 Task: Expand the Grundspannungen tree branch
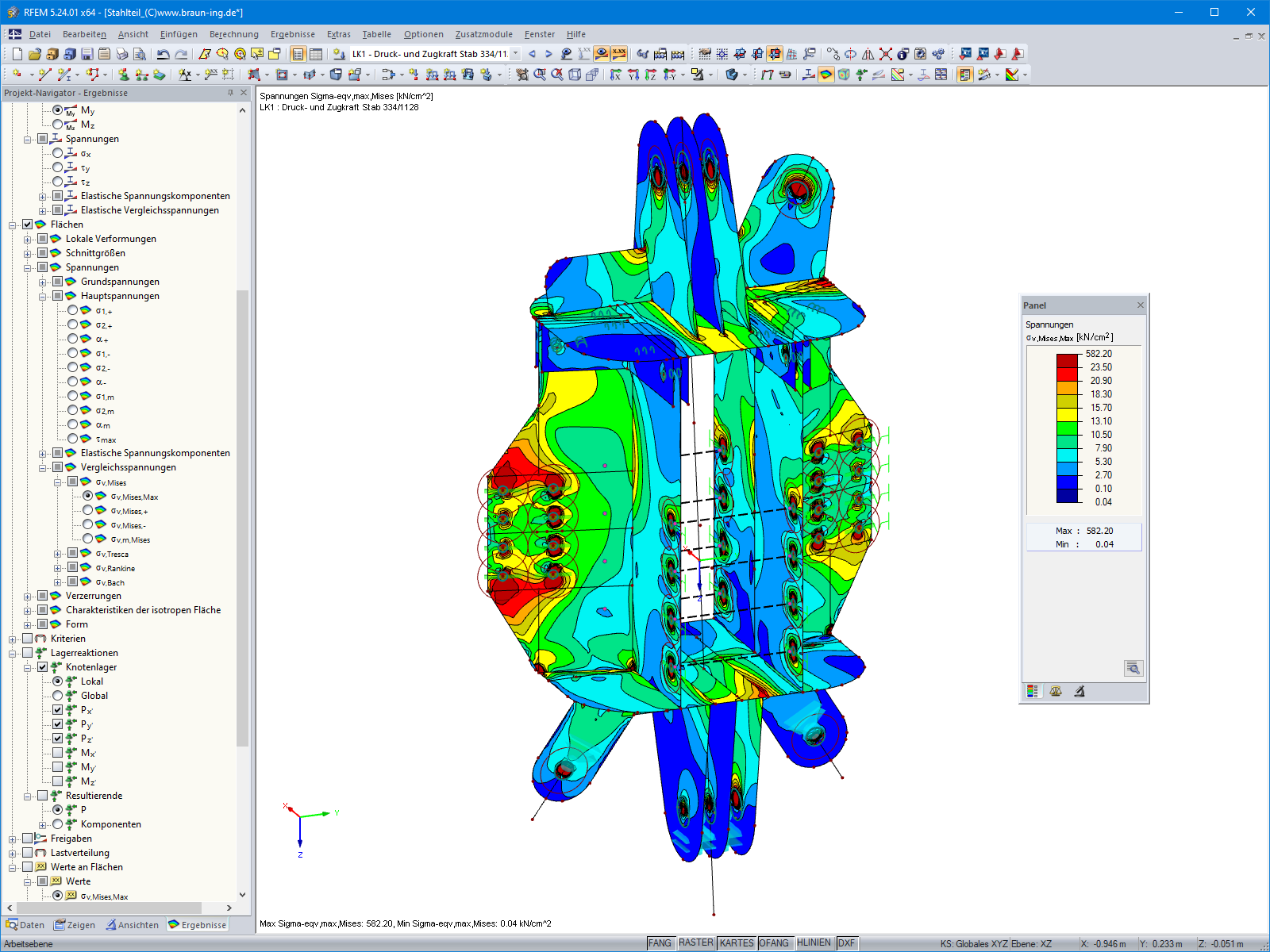[42, 281]
